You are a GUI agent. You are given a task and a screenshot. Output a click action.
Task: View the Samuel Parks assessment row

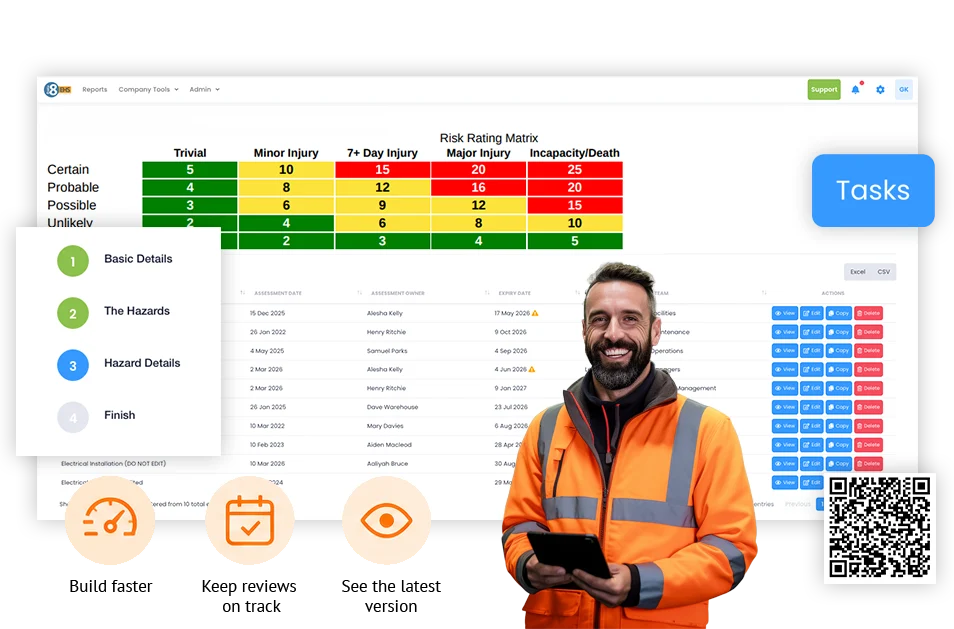coord(785,351)
